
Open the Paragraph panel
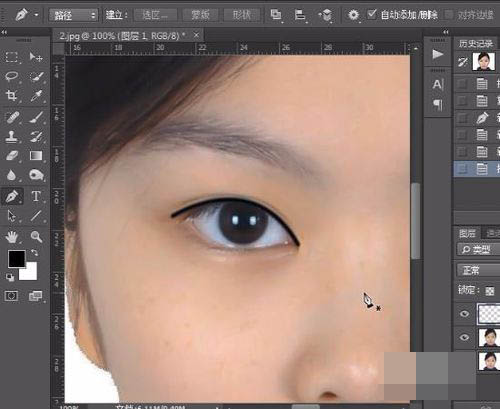[x=438, y=105]
